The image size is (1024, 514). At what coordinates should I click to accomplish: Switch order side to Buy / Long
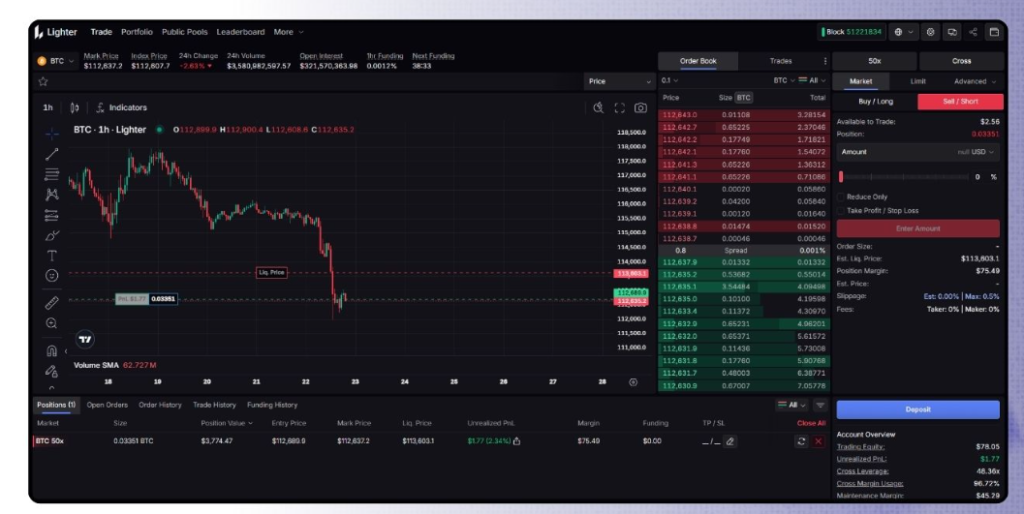tap(876, 101)
